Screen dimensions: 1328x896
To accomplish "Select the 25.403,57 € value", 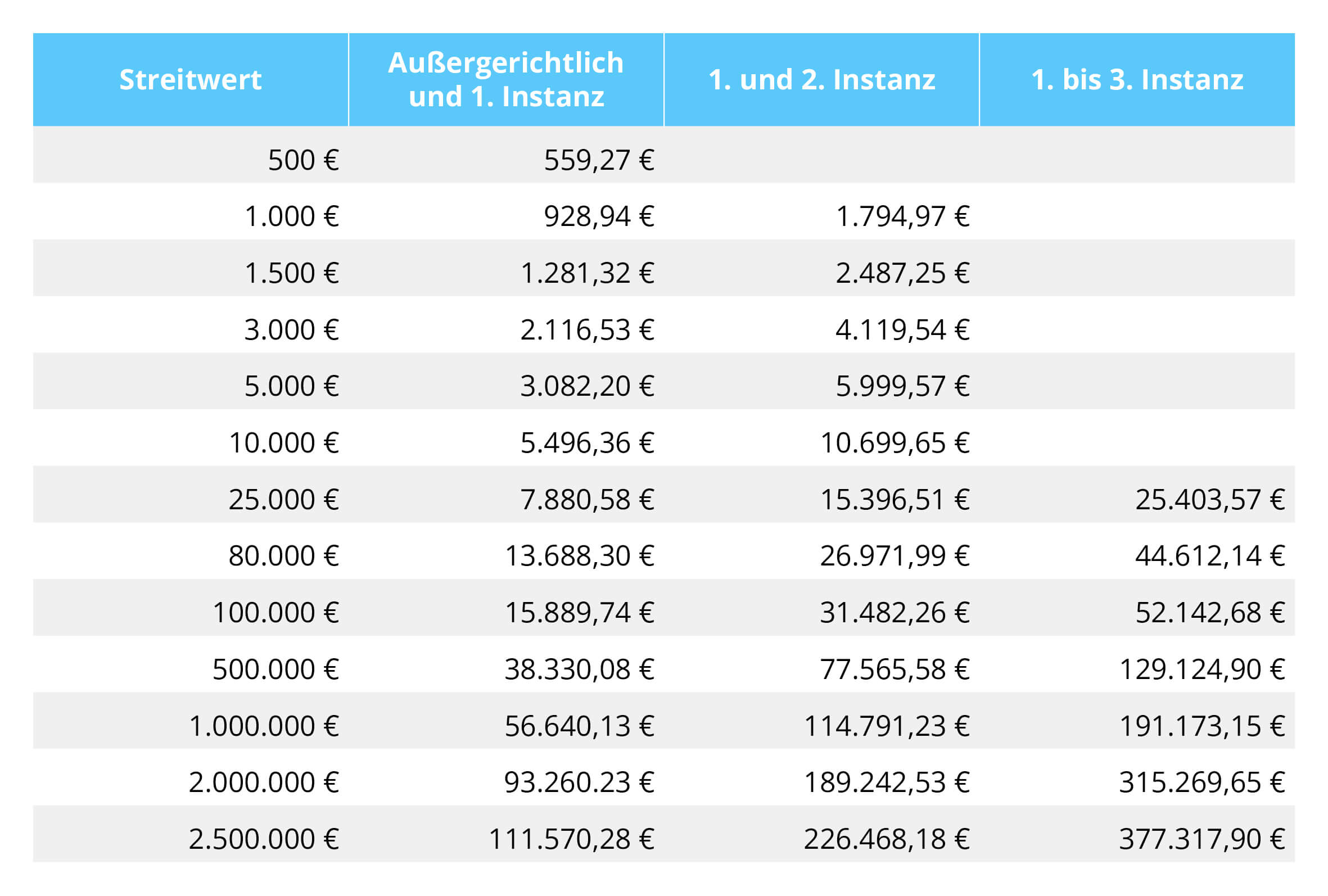I will (x=1210, y=499).
